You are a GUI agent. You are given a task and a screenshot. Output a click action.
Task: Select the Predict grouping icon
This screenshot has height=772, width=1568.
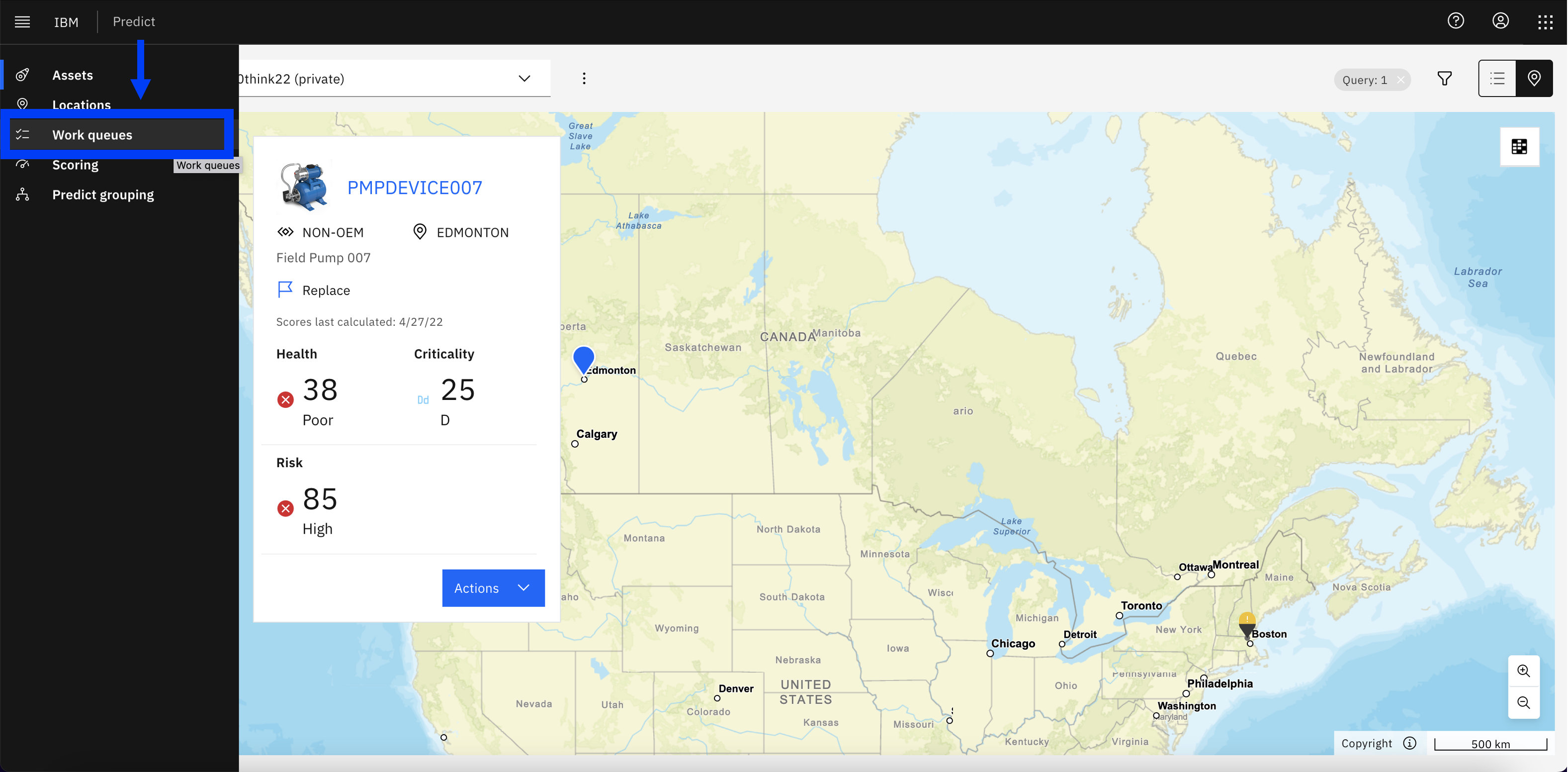tap(23, 194)
